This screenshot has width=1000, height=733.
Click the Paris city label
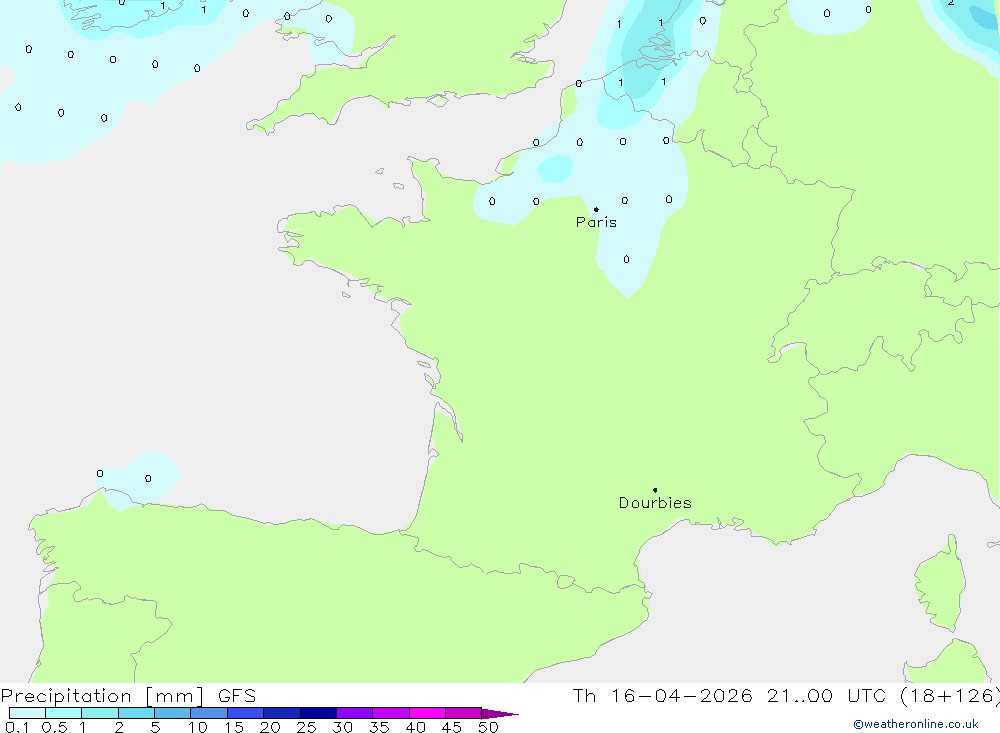pyautogui.click(x=596, y=222)
